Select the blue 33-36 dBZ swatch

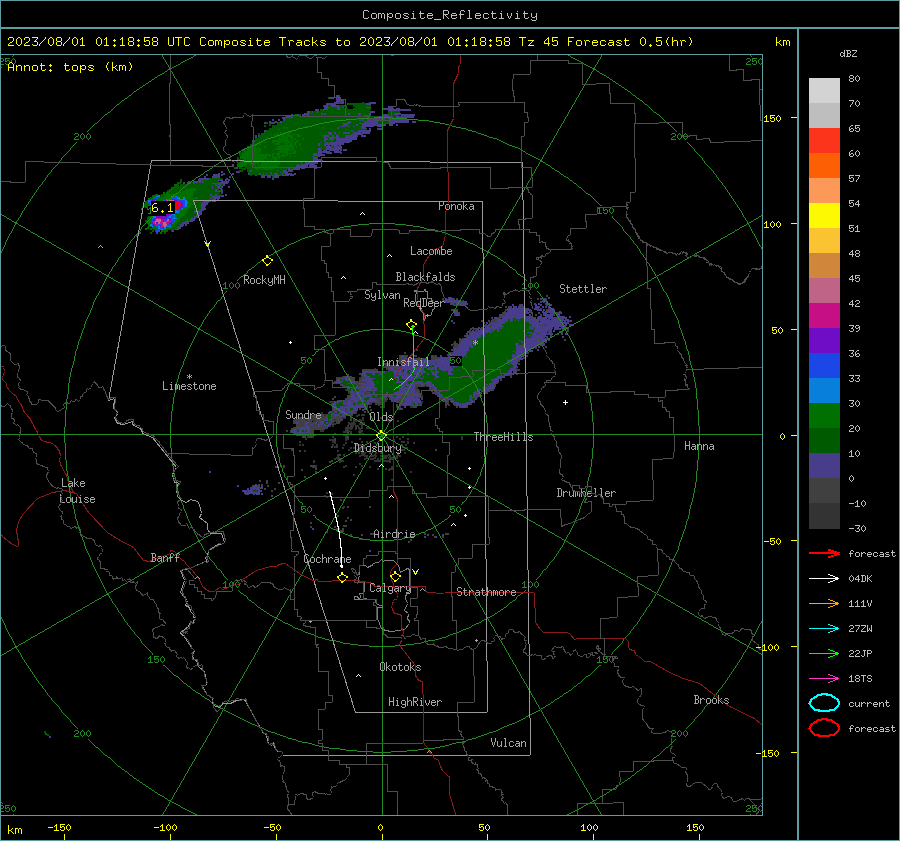[x=824, y=365]
